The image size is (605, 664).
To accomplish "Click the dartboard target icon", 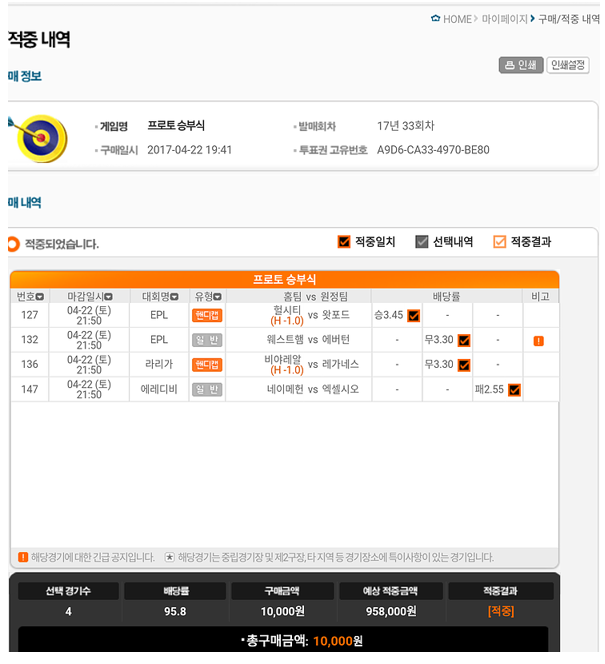I will (41, 138).
